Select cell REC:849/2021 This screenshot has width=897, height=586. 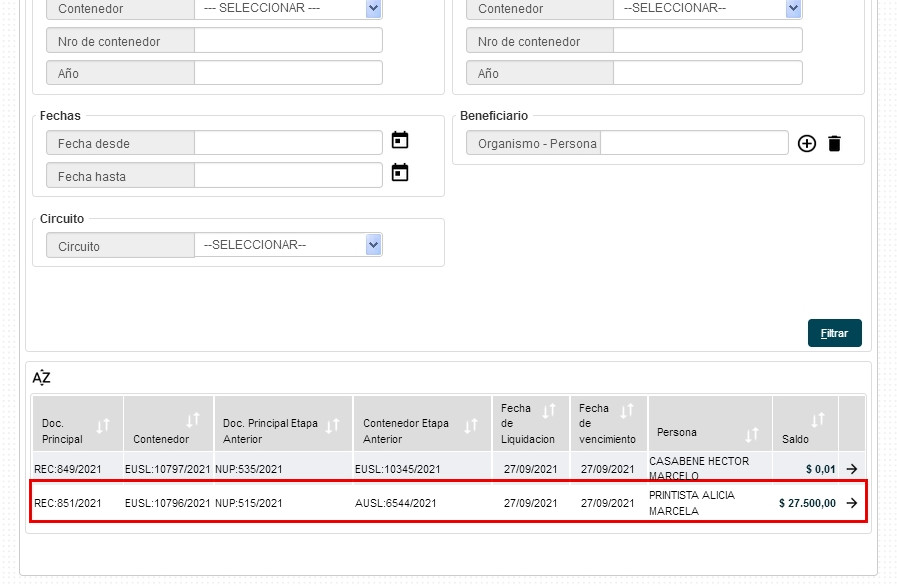coord(68,469)
